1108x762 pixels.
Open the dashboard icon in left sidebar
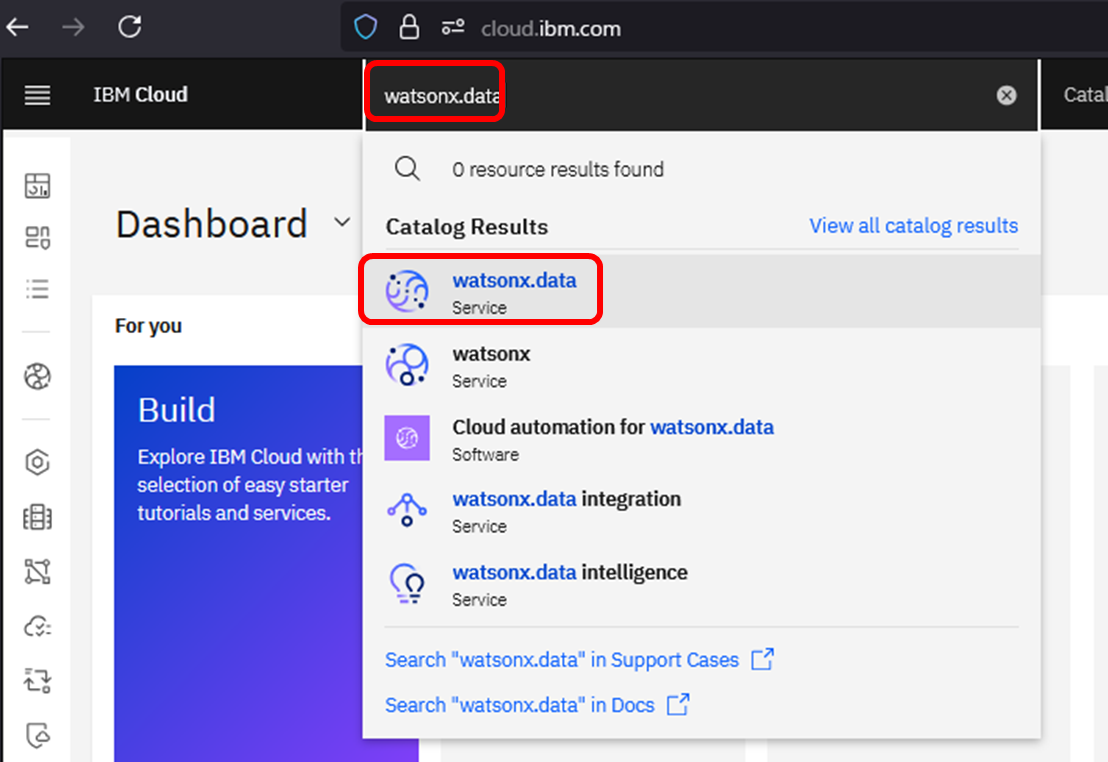pyautogui.click(x=37, y=185)
